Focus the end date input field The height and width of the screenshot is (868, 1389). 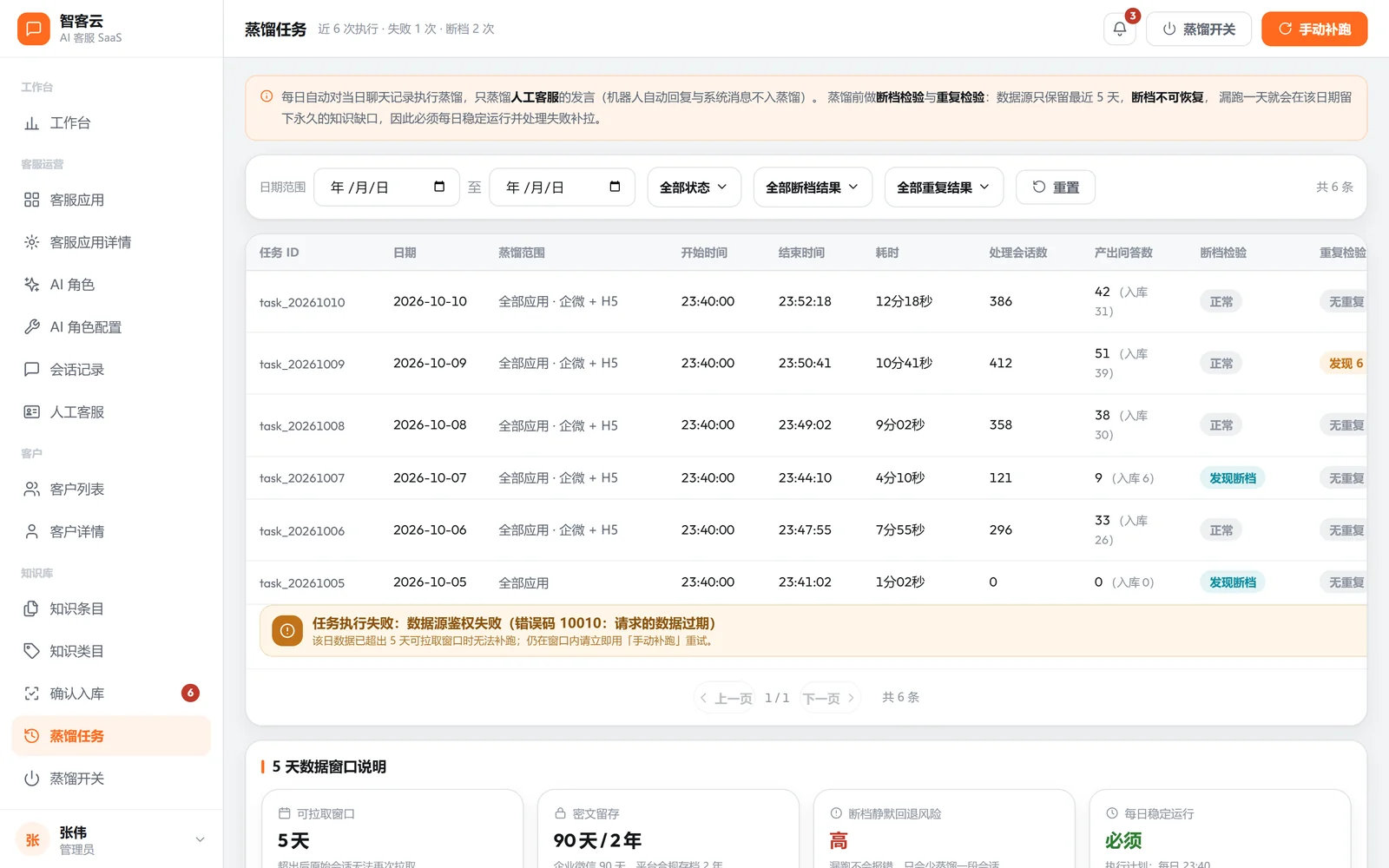coord(563,187)
